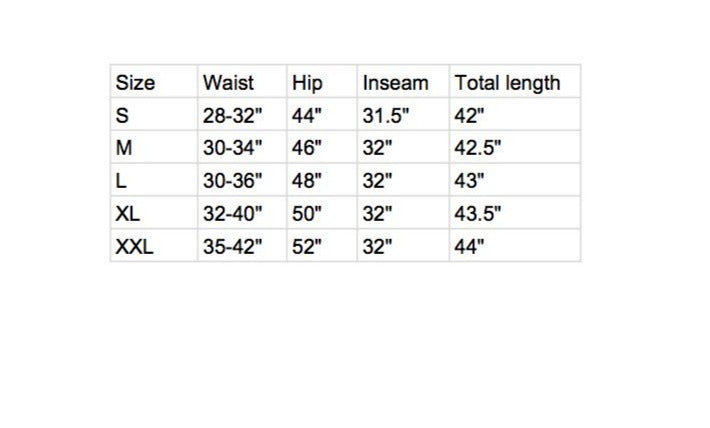Click the XL size row label
Screen dimensions: 710x428
tap(127, 214)
